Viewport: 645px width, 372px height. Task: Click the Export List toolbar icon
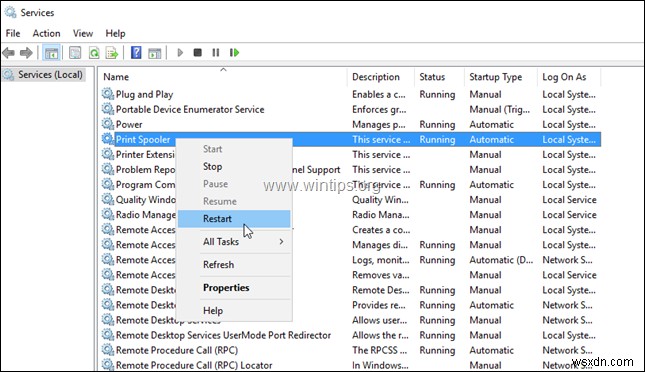112,53
